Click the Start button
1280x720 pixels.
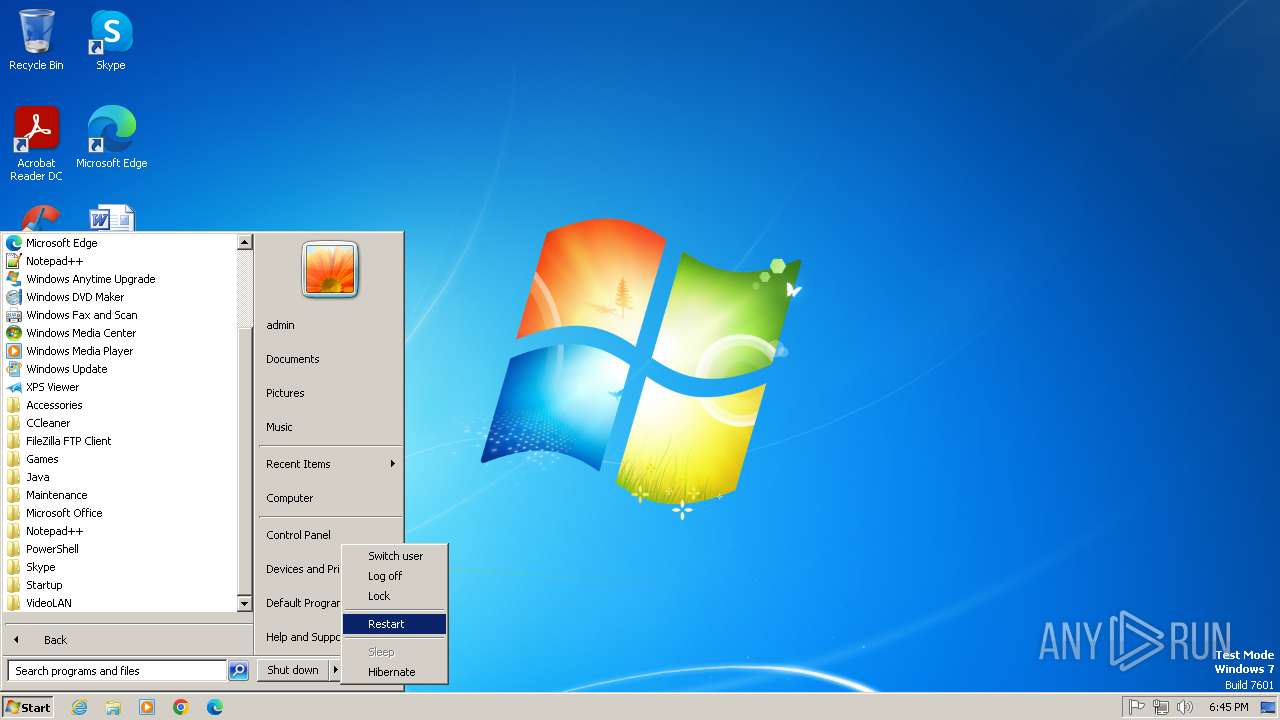28,707
